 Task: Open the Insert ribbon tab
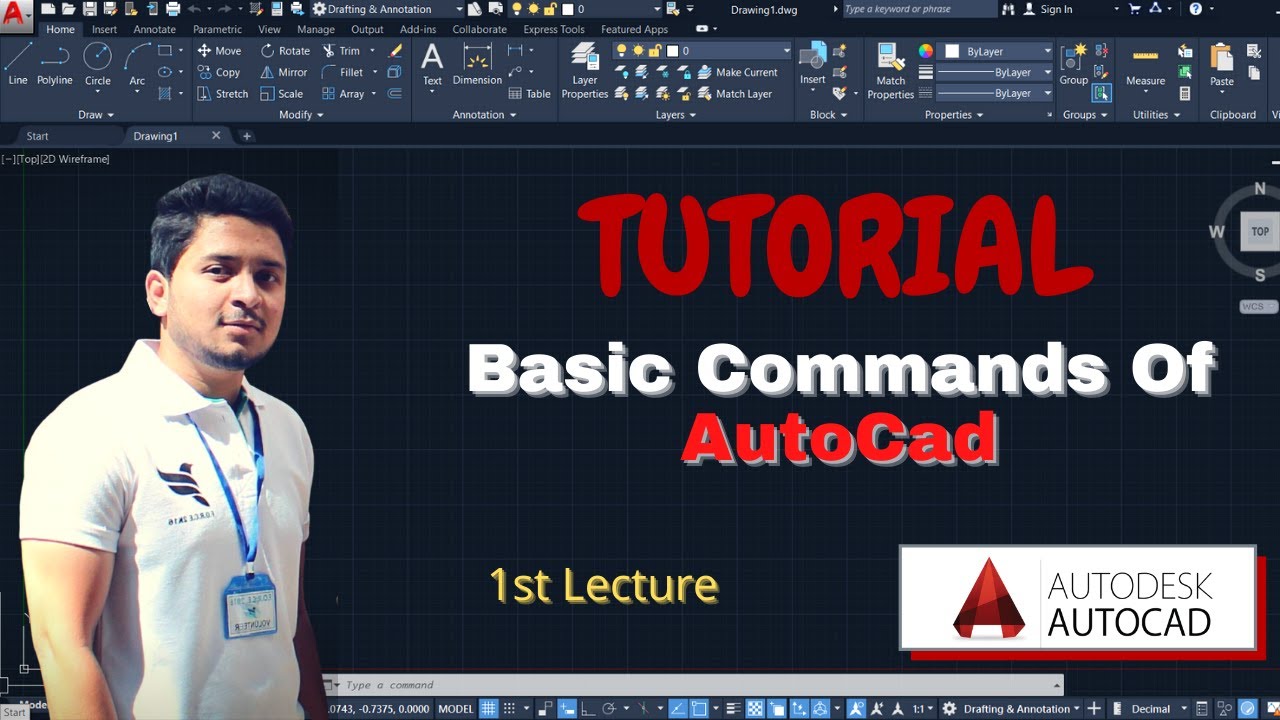pos(104,29)
